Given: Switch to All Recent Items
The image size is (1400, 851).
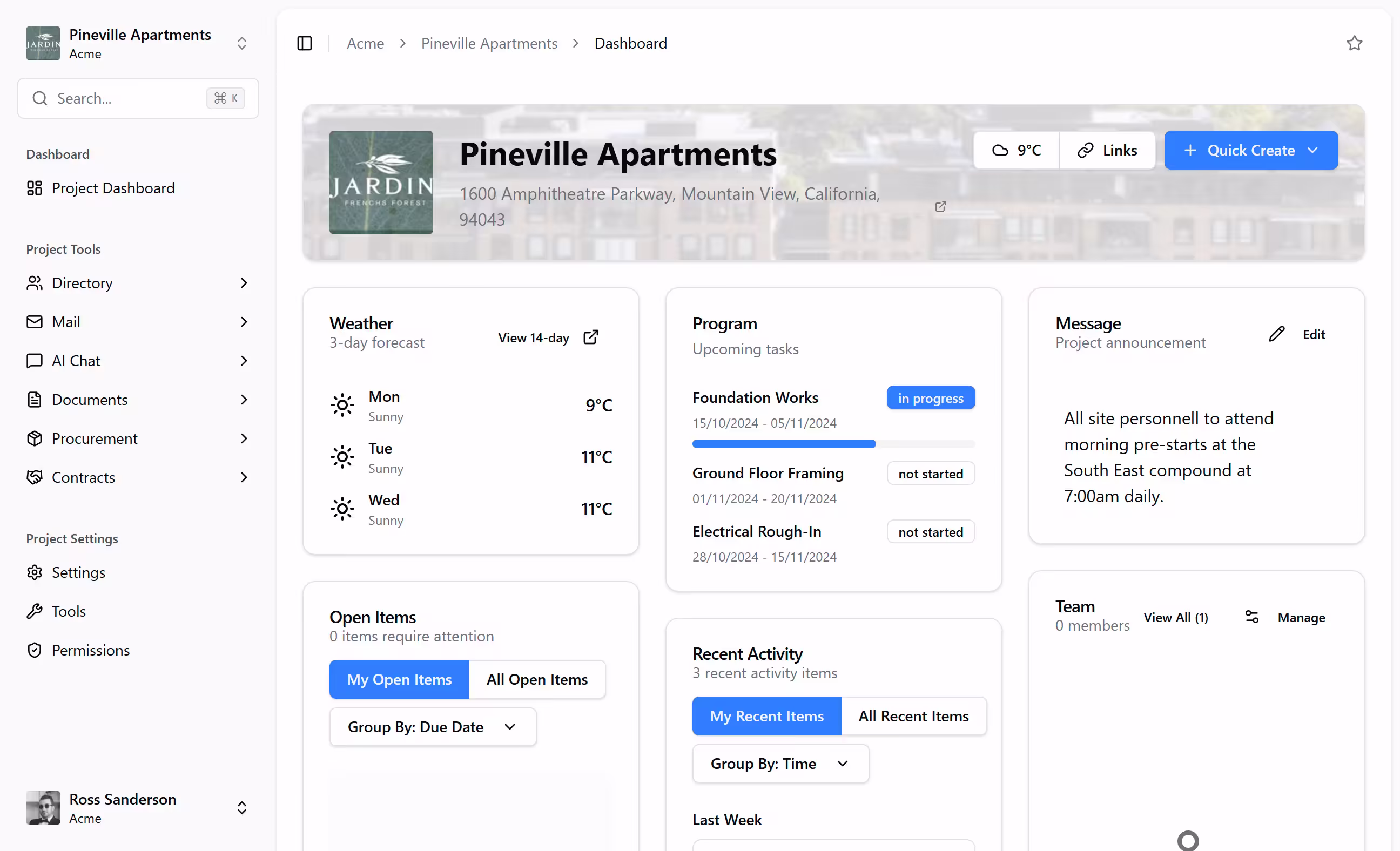Looking at the screenshot, I should click(913, 716).
